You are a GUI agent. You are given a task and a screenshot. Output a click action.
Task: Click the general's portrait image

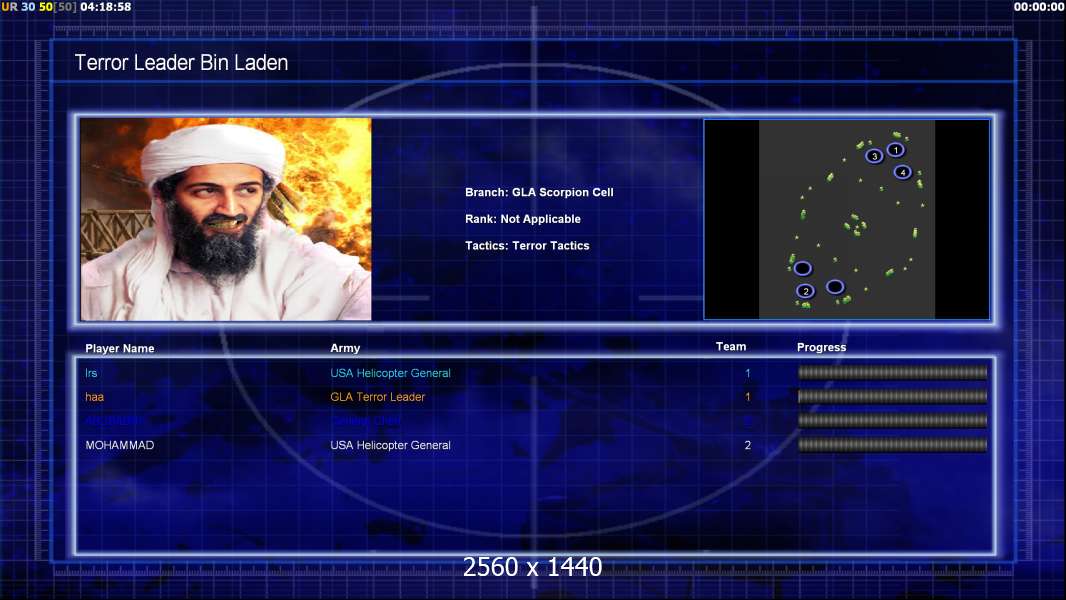pos(226,219)
